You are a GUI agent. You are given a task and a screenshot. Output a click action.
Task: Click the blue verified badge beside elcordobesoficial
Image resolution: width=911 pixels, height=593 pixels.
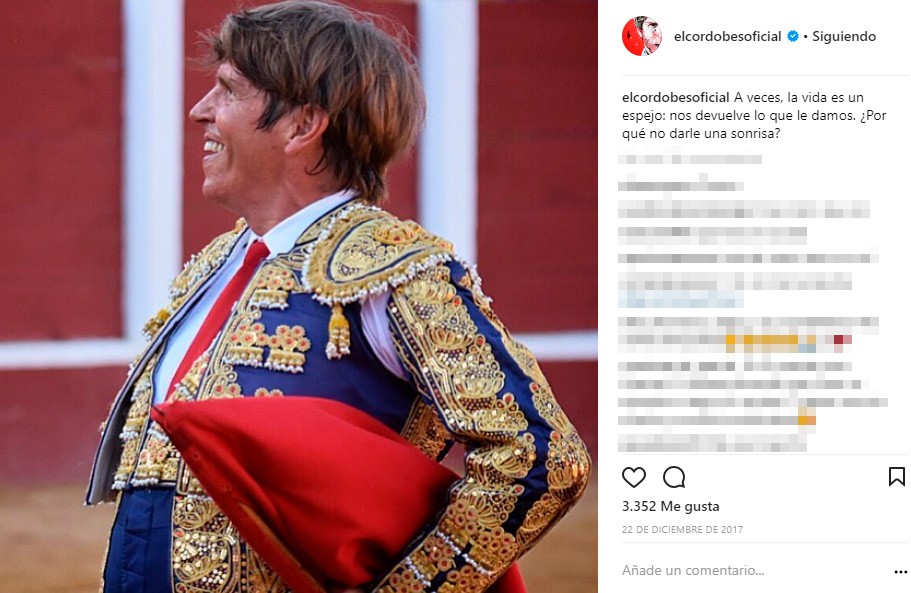click(x=792, y=36)
